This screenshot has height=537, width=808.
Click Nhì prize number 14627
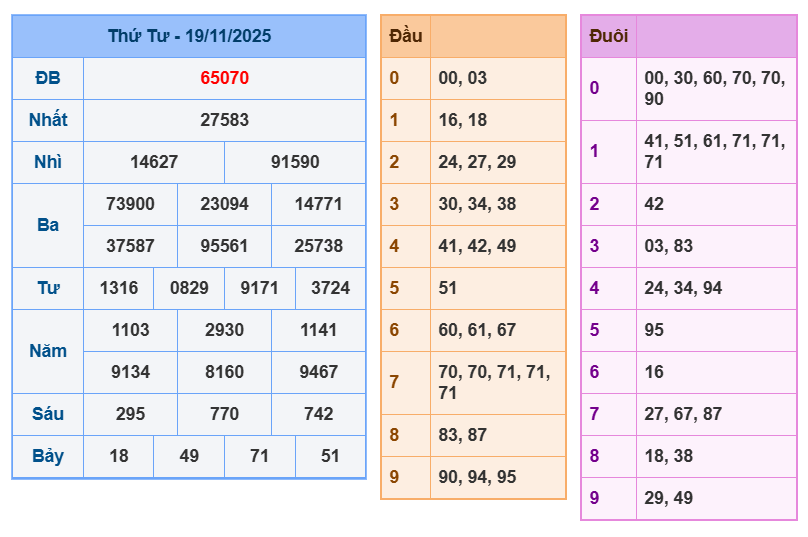[x=154, y=162]
